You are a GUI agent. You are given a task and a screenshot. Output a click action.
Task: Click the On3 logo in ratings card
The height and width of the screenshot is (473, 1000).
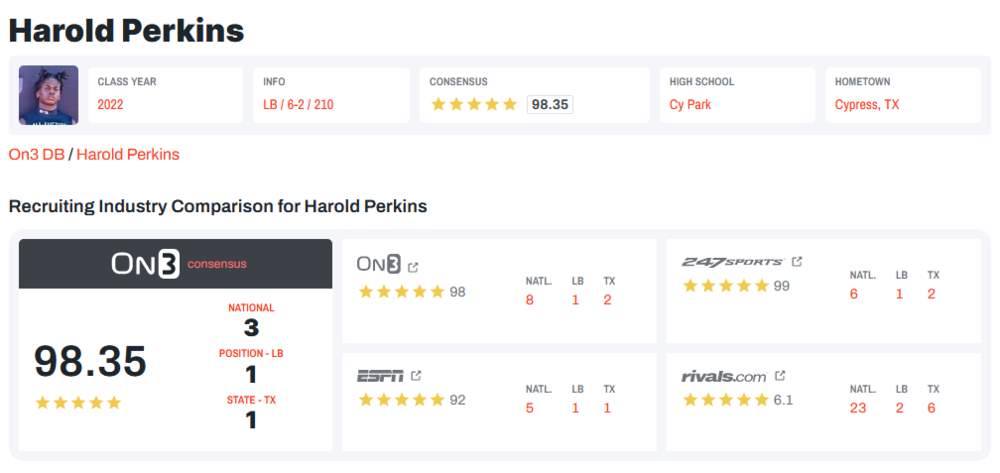coord(379,265)
